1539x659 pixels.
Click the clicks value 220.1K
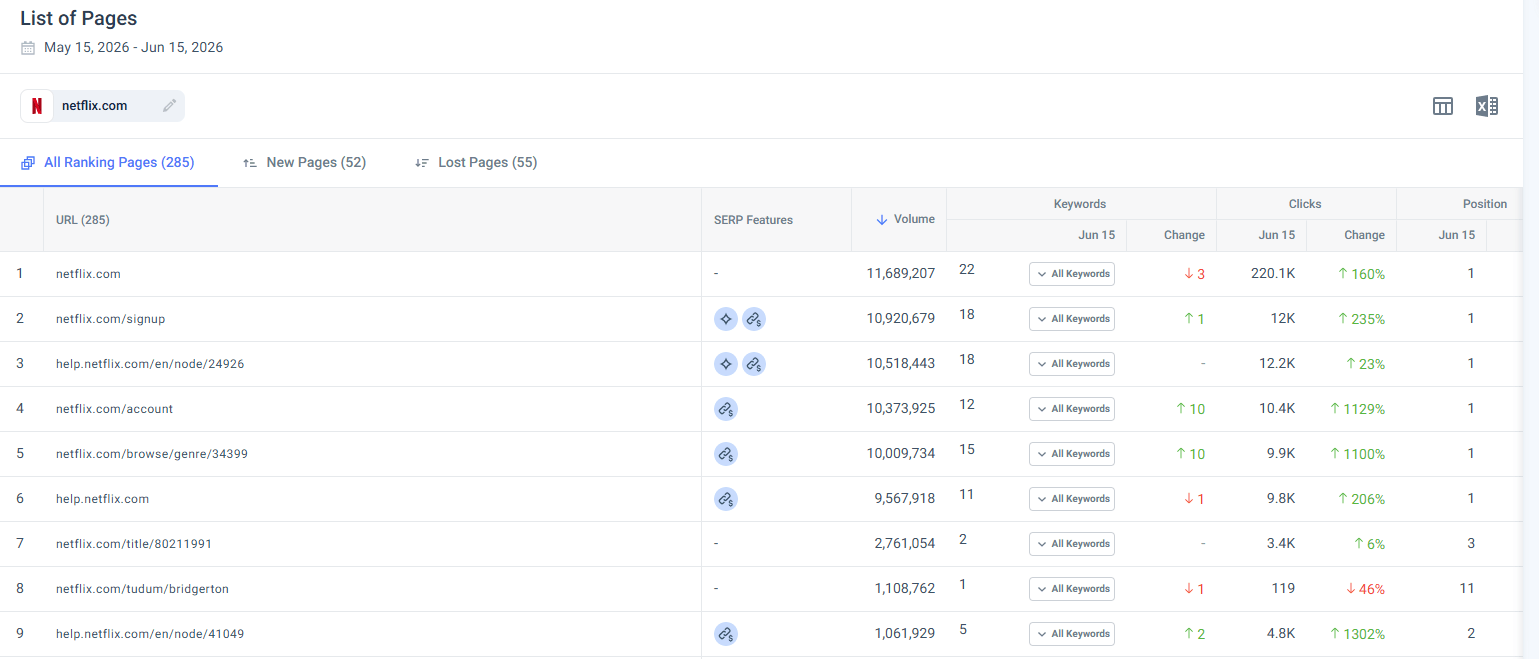1273,274
